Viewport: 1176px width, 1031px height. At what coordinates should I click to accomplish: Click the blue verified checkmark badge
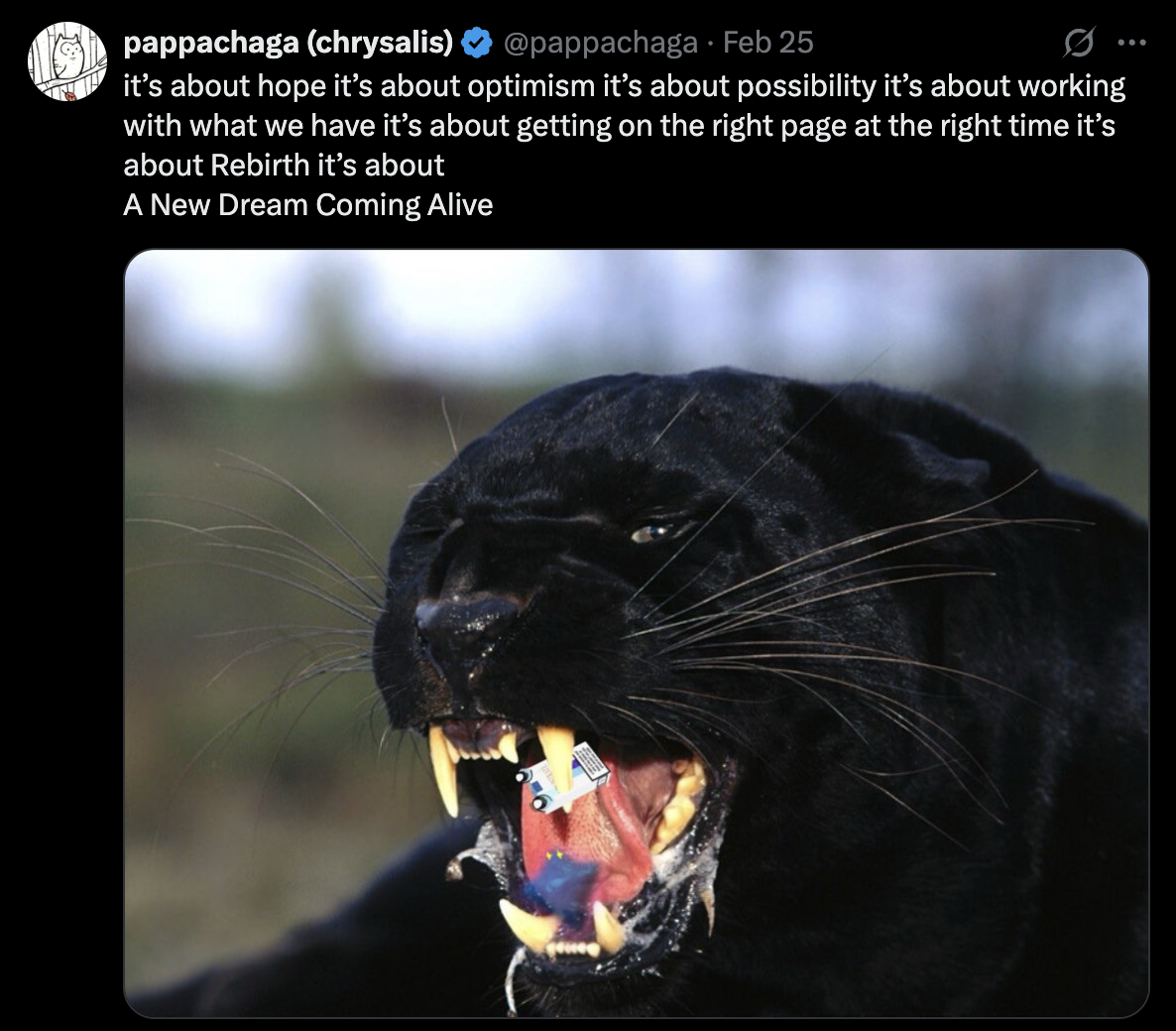point(477,43)
